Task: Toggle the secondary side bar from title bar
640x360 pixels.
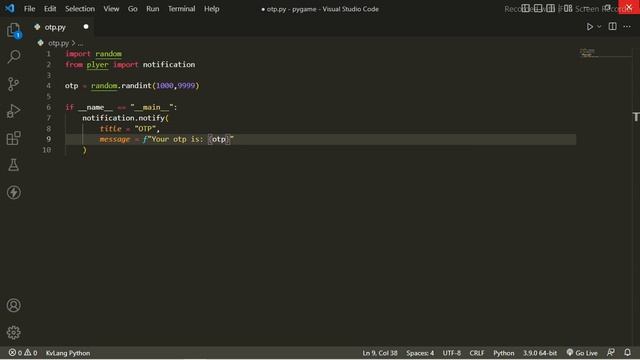Action: coord(551,9)
